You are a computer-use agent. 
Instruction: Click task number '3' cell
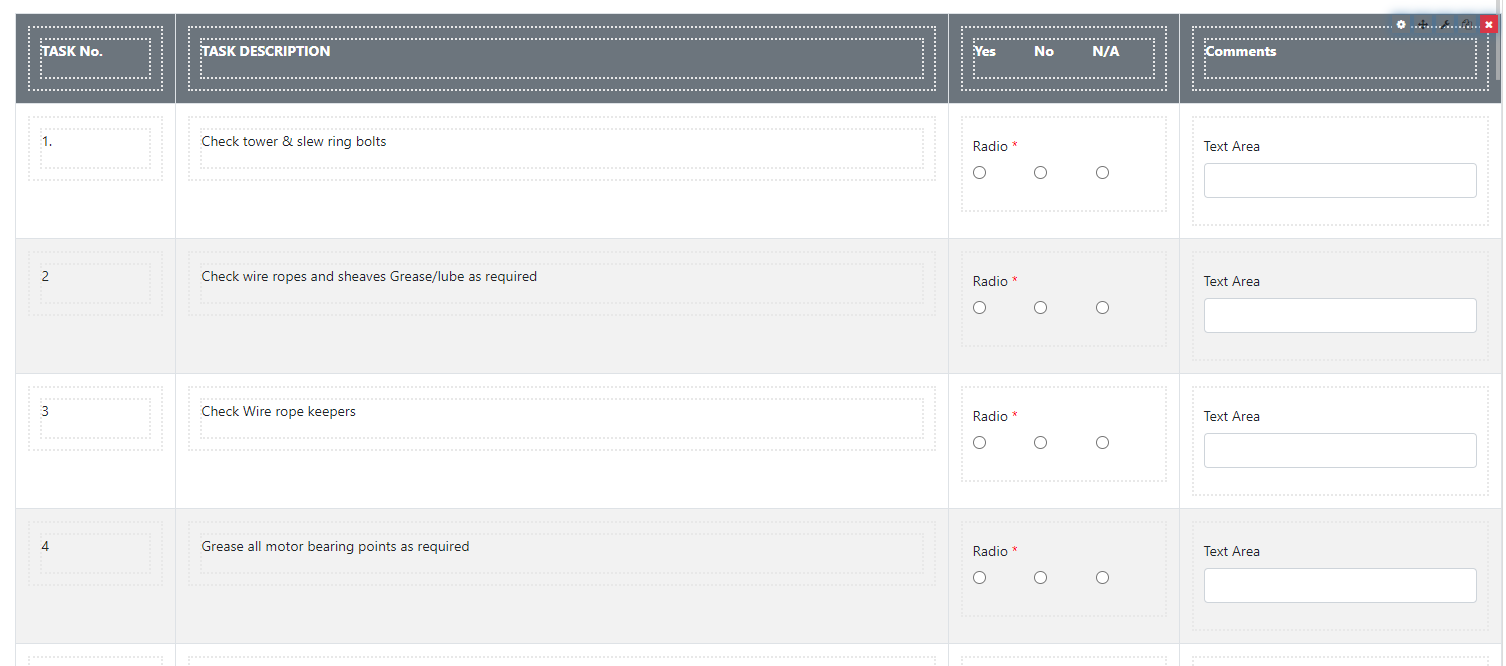[x=45, y=411]
